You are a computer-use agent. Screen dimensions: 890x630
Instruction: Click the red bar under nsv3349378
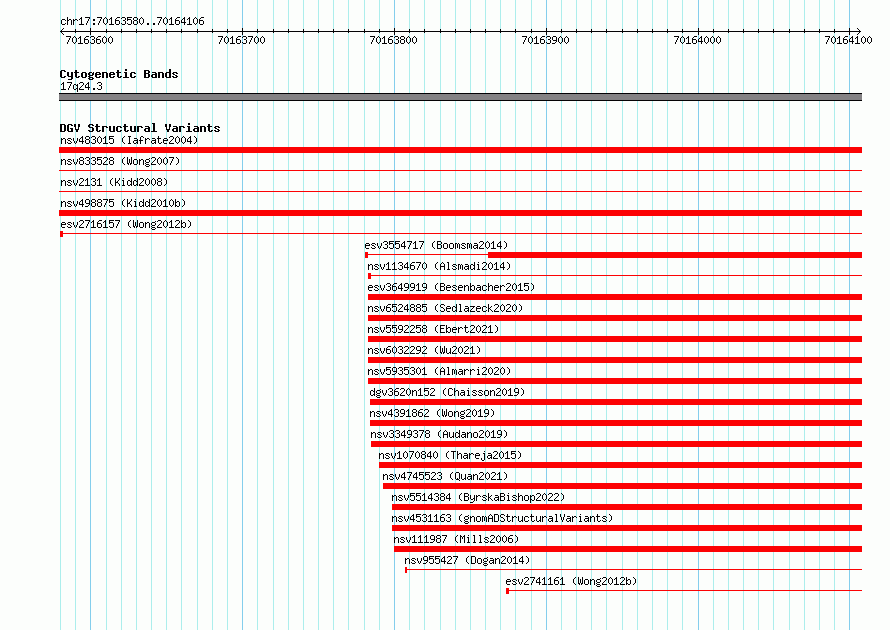616,444
